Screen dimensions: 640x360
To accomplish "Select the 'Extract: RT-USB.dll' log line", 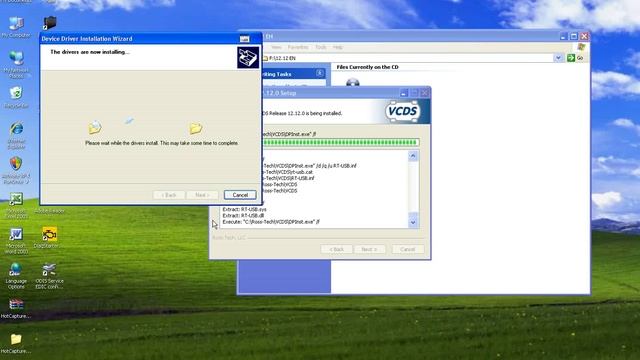I will coord(243,216).
